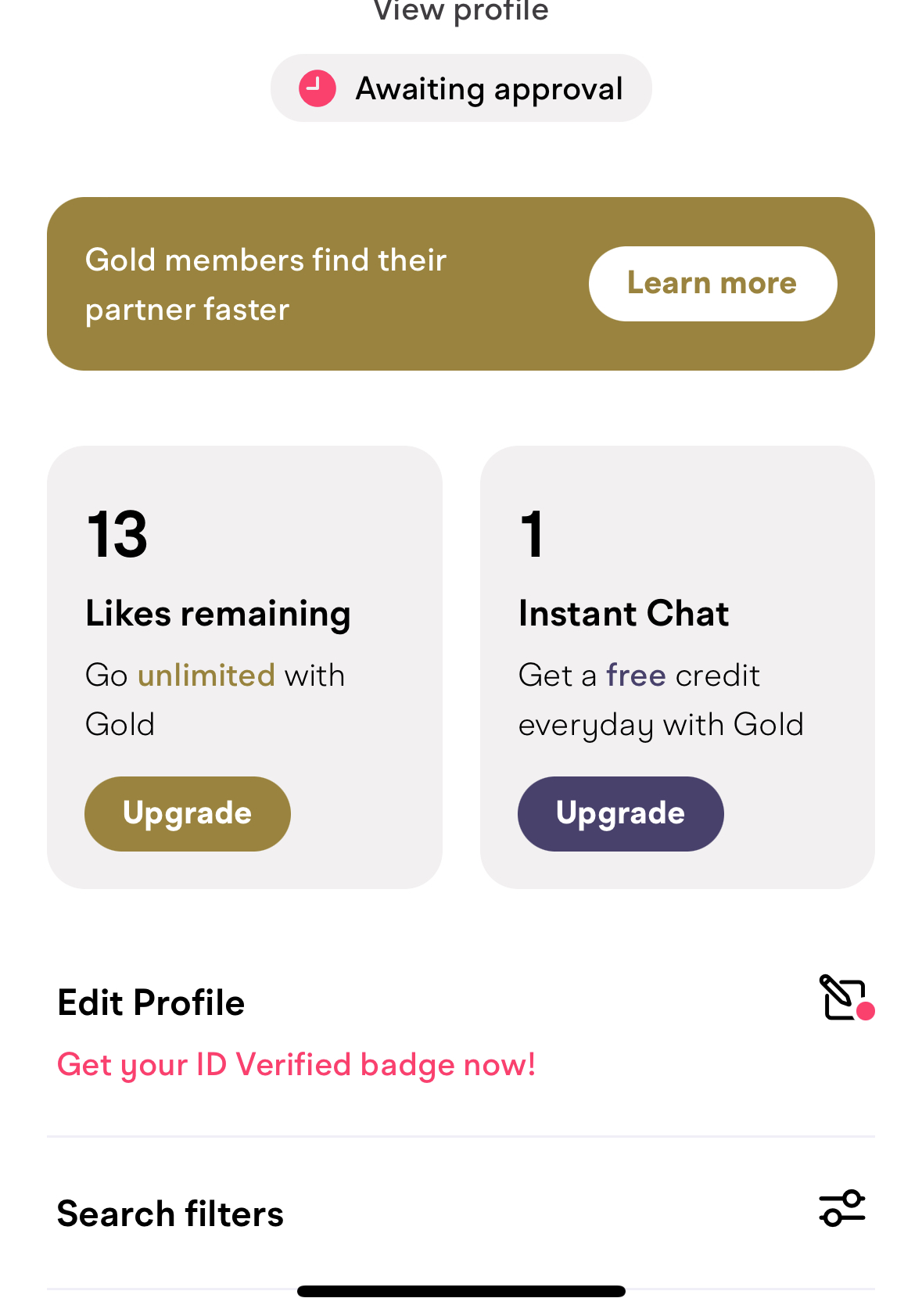Screen dimensions: 922x1316
Task: Click the Learn more button
Action: pyautogui.click(x=712, y=283)
